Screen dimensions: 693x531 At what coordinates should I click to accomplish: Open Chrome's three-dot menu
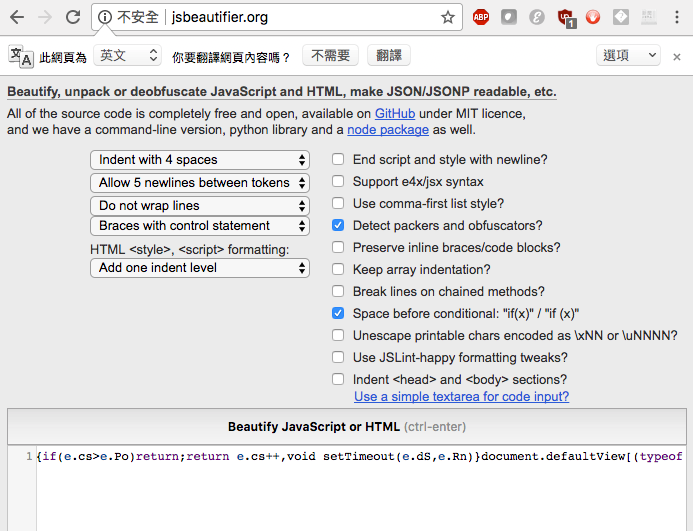677,17
